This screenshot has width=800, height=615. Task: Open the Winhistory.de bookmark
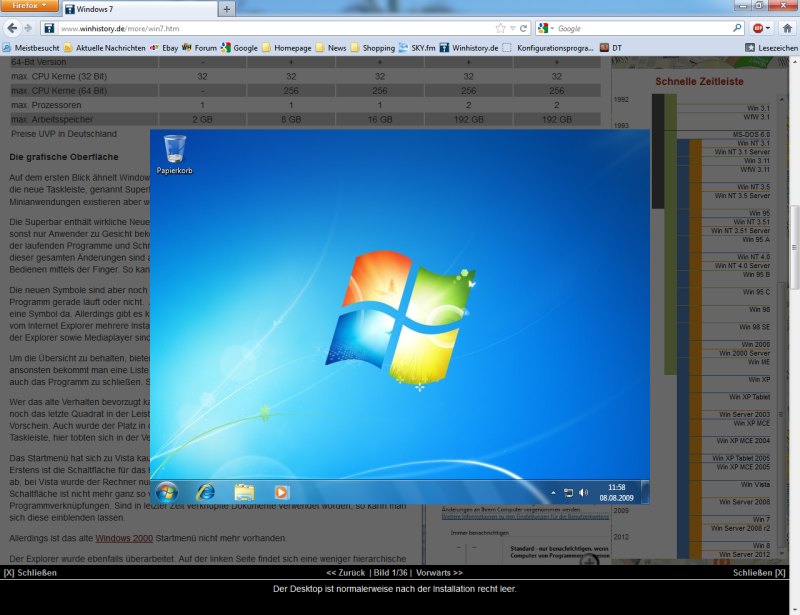469,48
